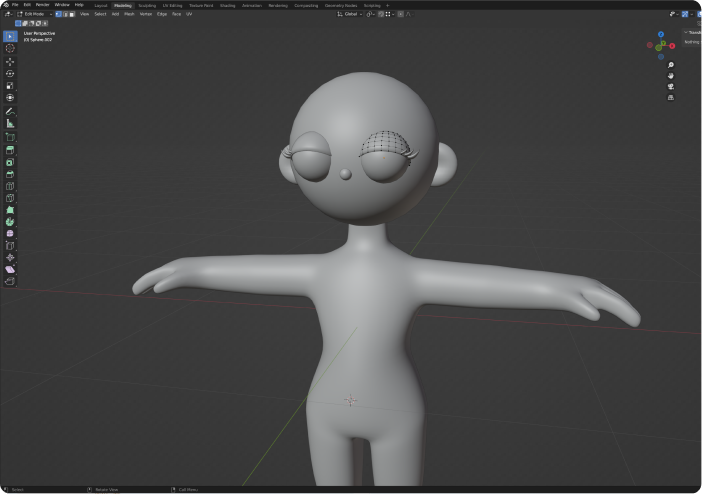Open snapping options dropdown

pos(390,14)
